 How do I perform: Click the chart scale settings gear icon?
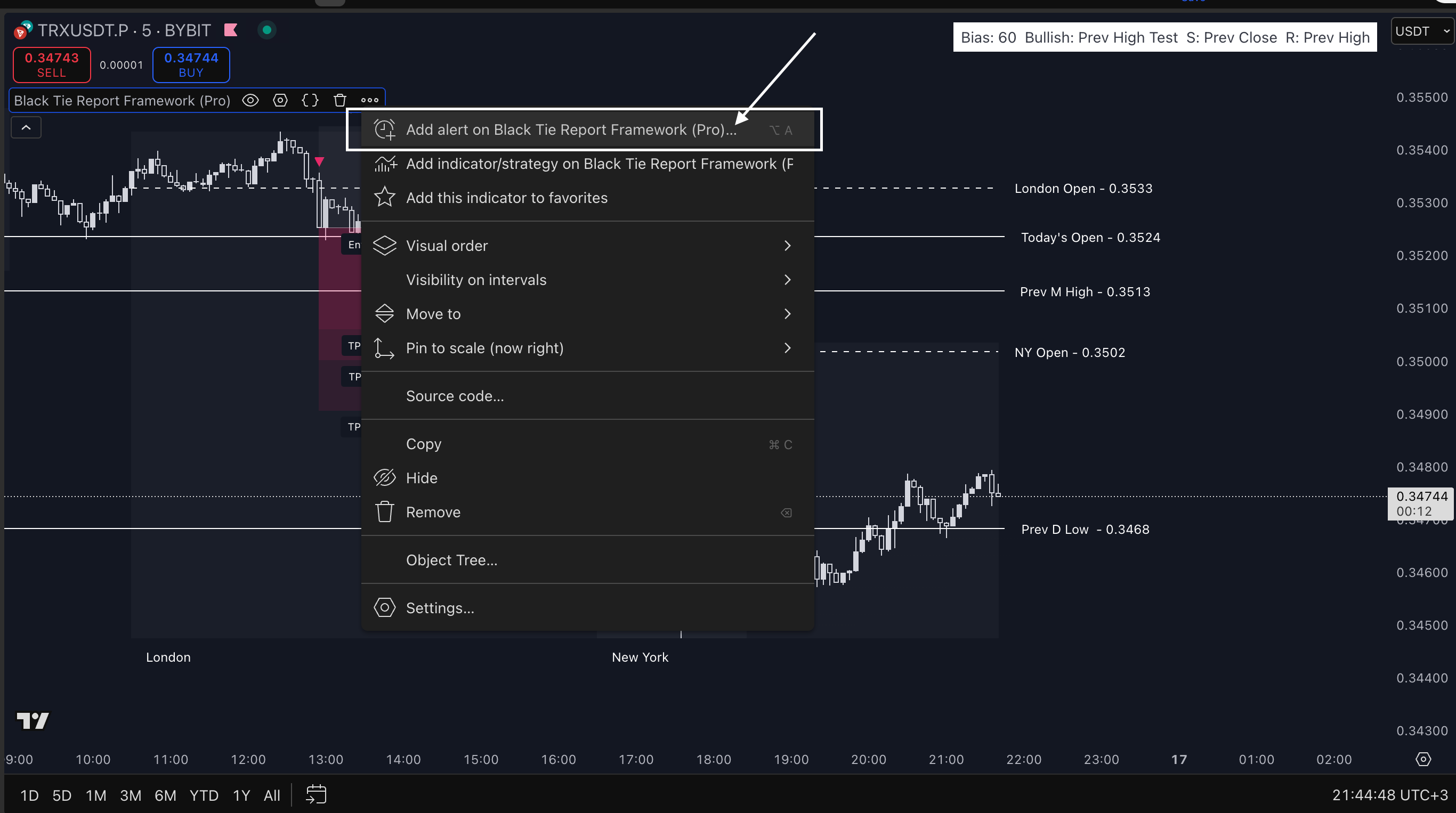pyautogui.click(x=1422, y=759)
